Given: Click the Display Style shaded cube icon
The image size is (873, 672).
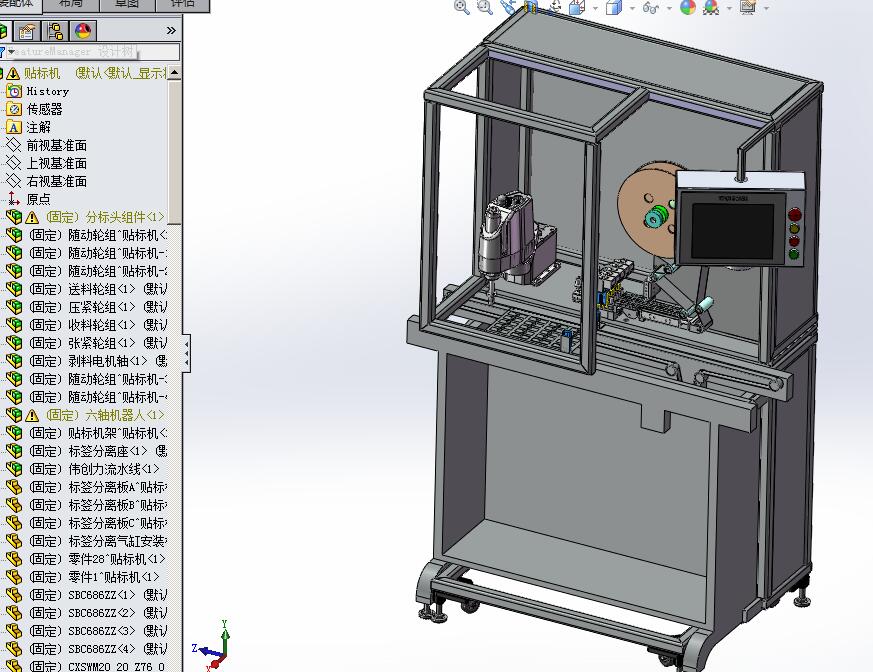Looking at the screenshot, I should [614, 7].
